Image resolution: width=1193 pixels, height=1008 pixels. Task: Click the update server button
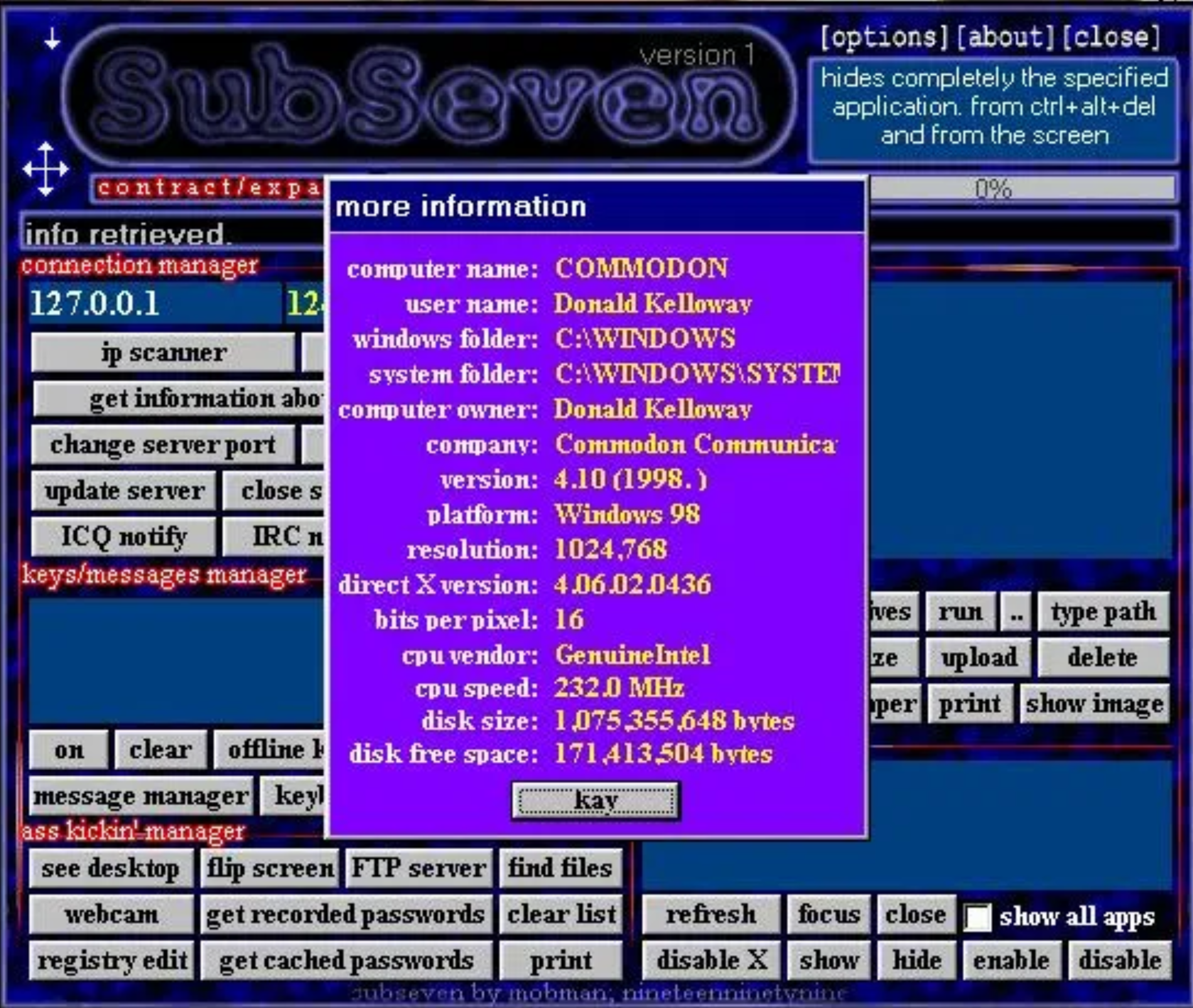point(124,491)
